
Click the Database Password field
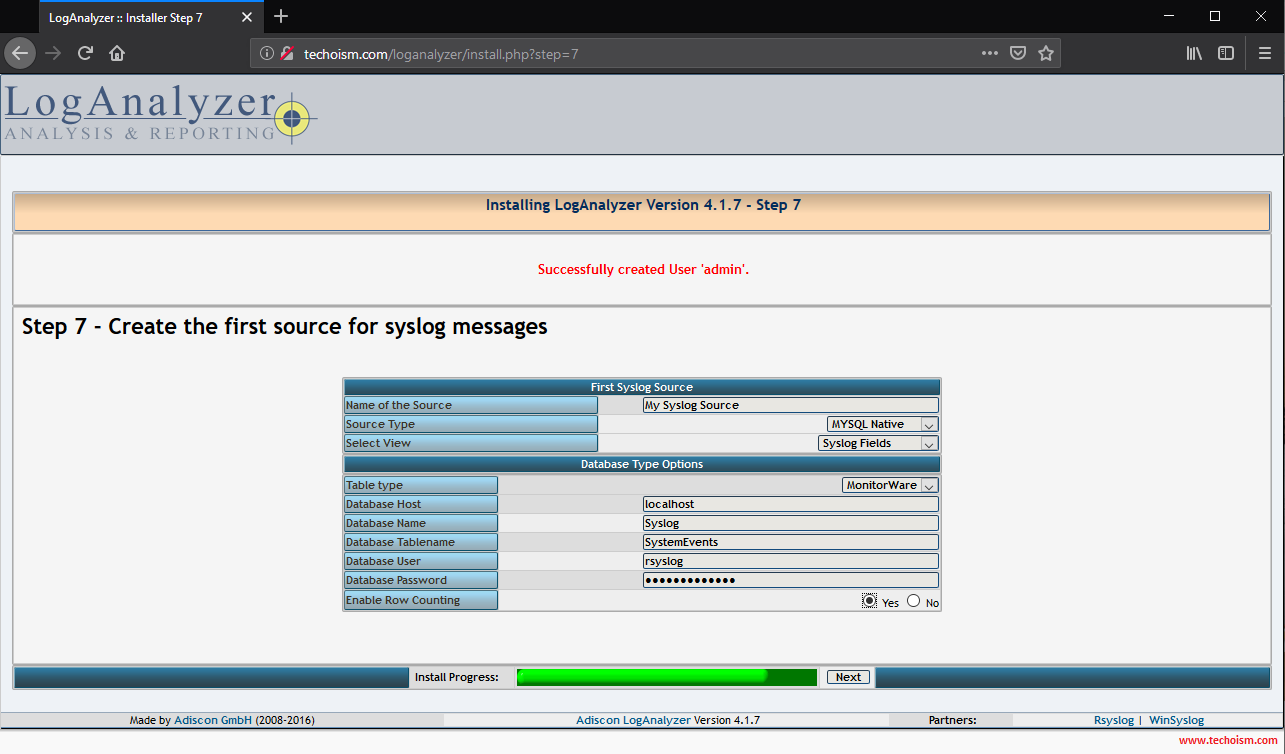pos(791,580)
